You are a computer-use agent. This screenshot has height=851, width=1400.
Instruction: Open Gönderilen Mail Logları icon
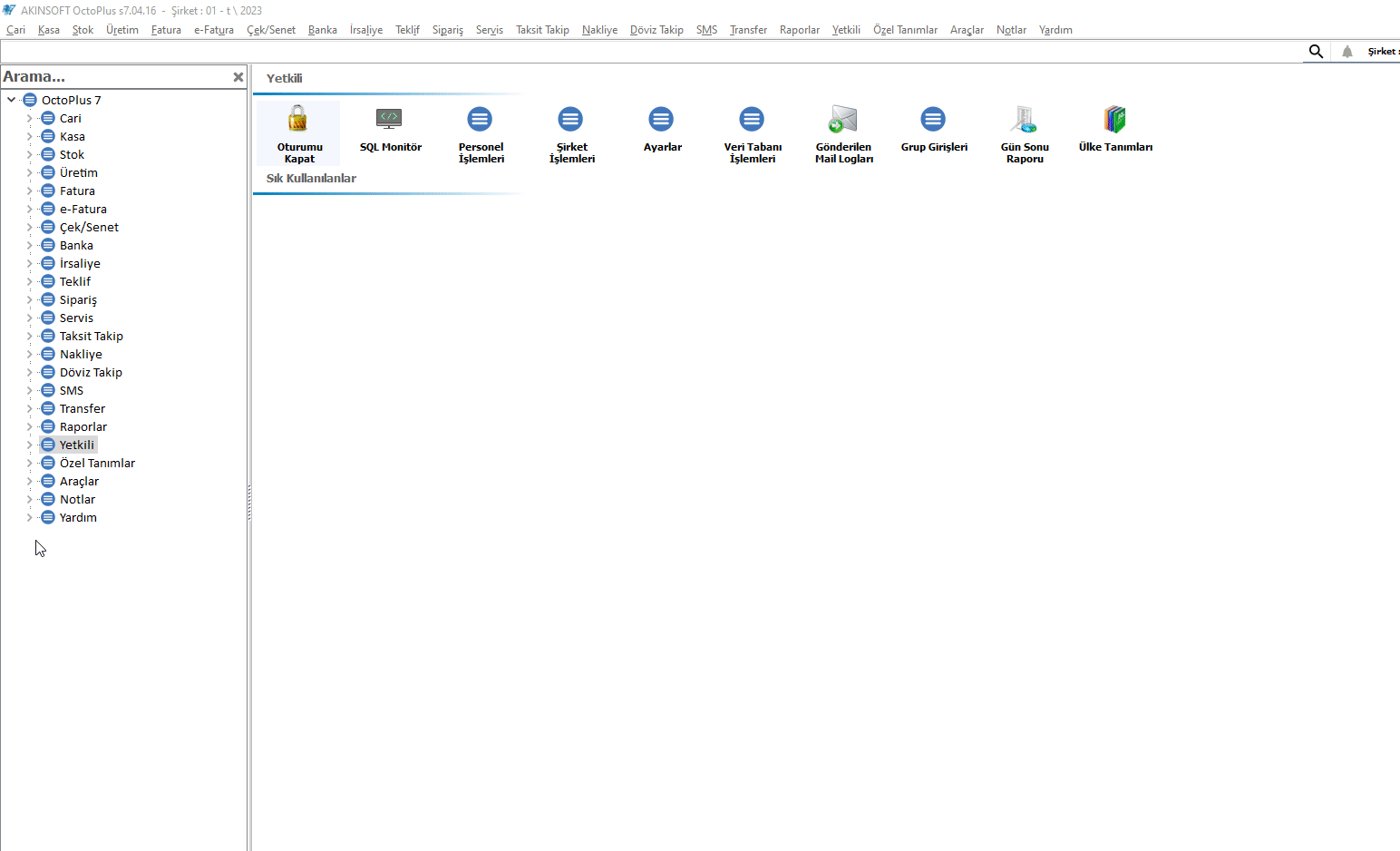point(842,119)
